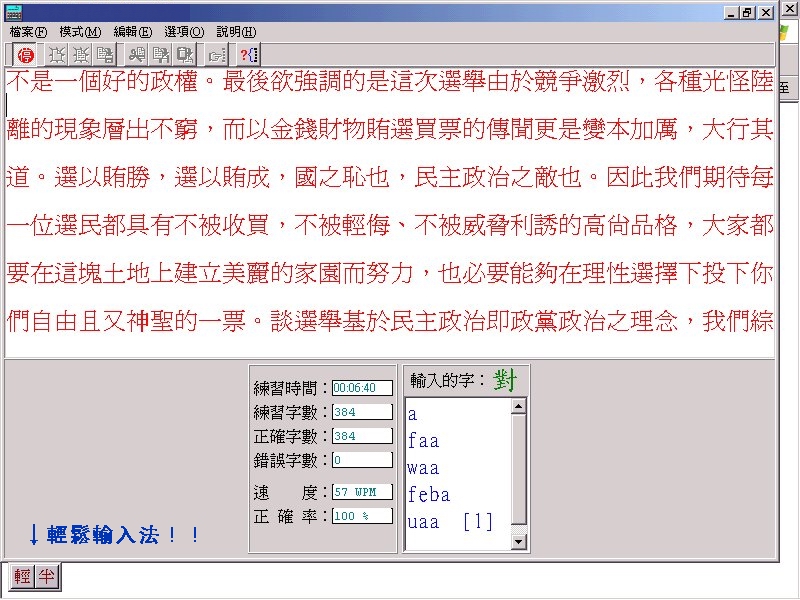The image size is (800, 600).
Task: Click the input code list scroll-down arrow
Action: [518, 541]
